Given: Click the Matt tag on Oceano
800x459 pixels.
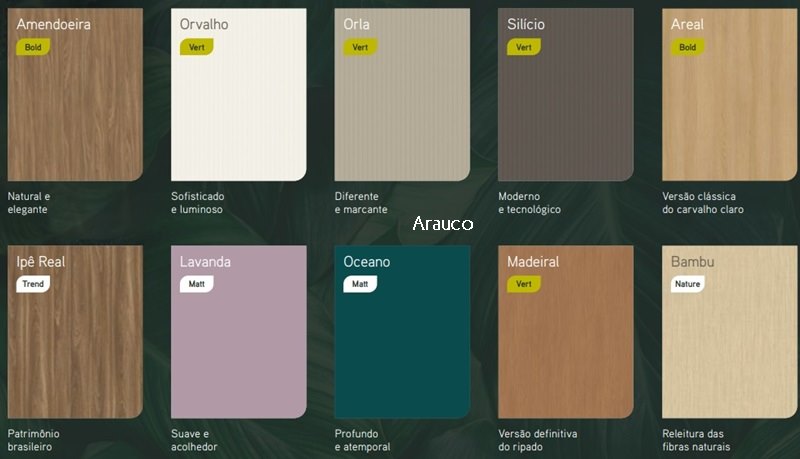Looking at the screenshot, I should pos(360,284).
